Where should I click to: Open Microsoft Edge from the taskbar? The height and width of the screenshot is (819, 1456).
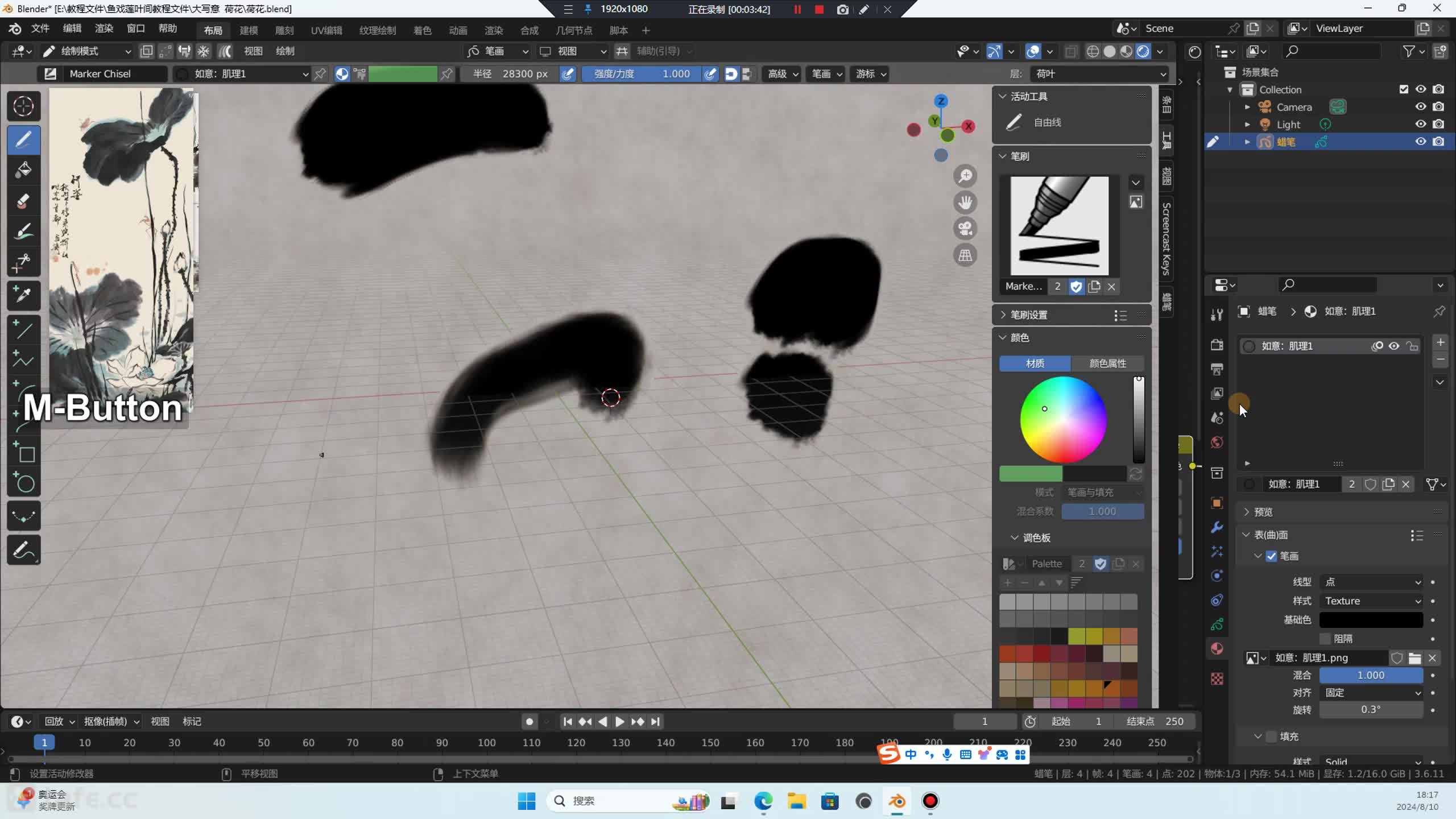tap(763, 801)
